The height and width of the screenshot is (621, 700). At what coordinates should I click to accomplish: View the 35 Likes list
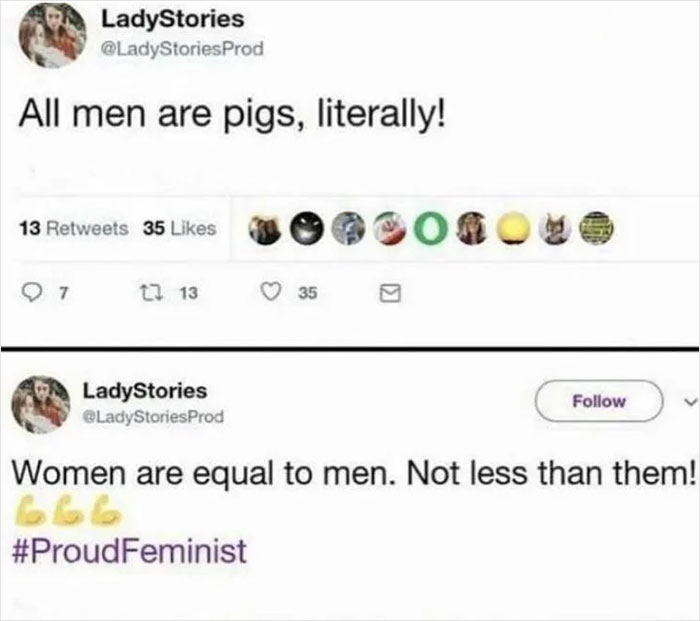(x=179, y=229)
